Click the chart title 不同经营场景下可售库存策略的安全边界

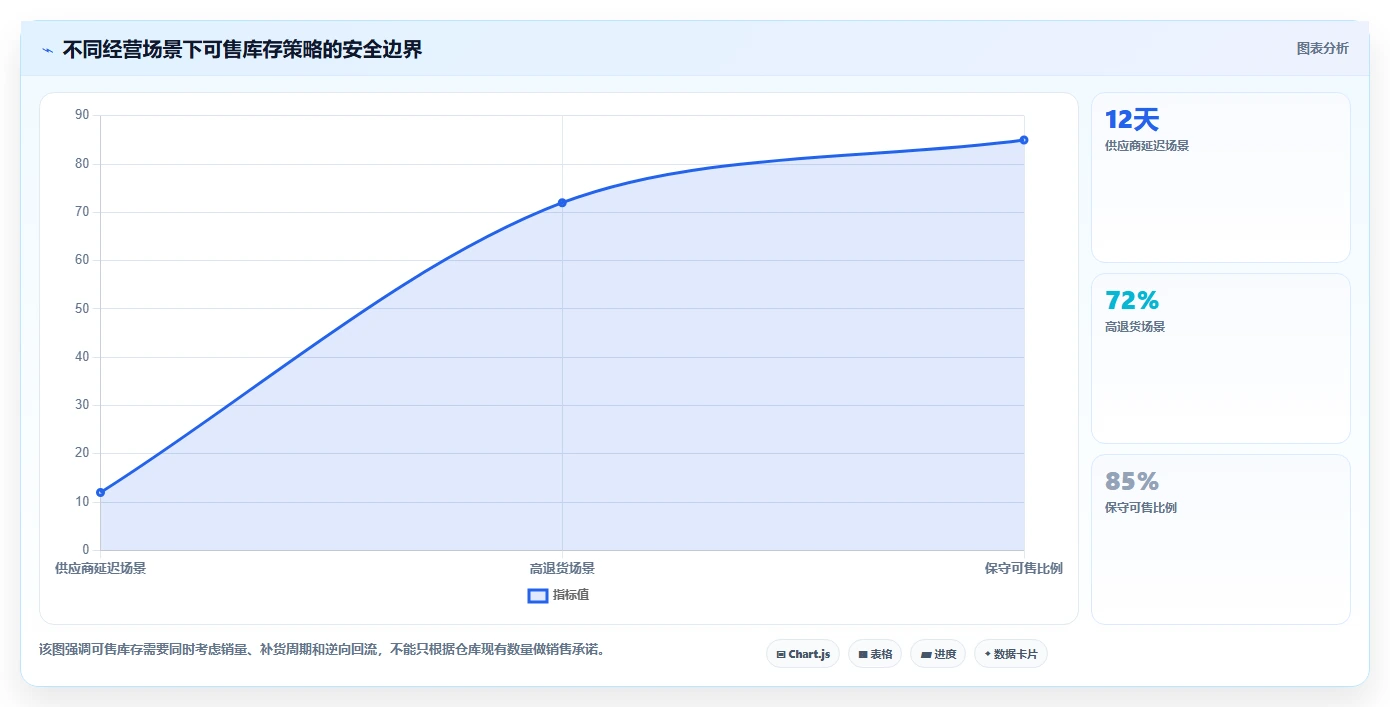coord(243,50)
